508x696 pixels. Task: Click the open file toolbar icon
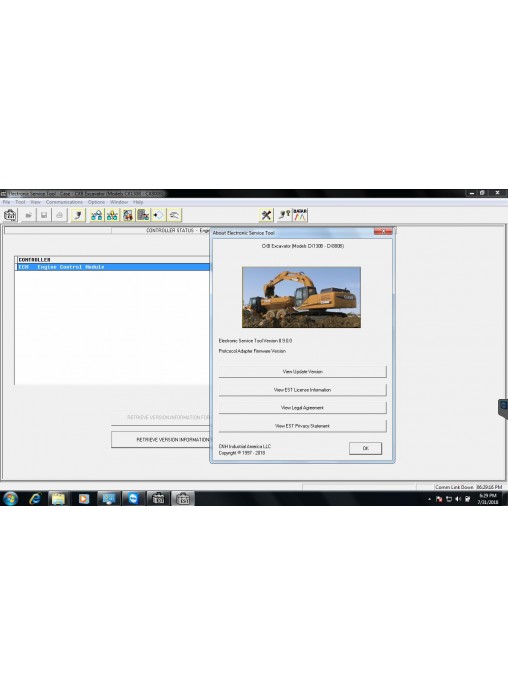pos(28,215)
